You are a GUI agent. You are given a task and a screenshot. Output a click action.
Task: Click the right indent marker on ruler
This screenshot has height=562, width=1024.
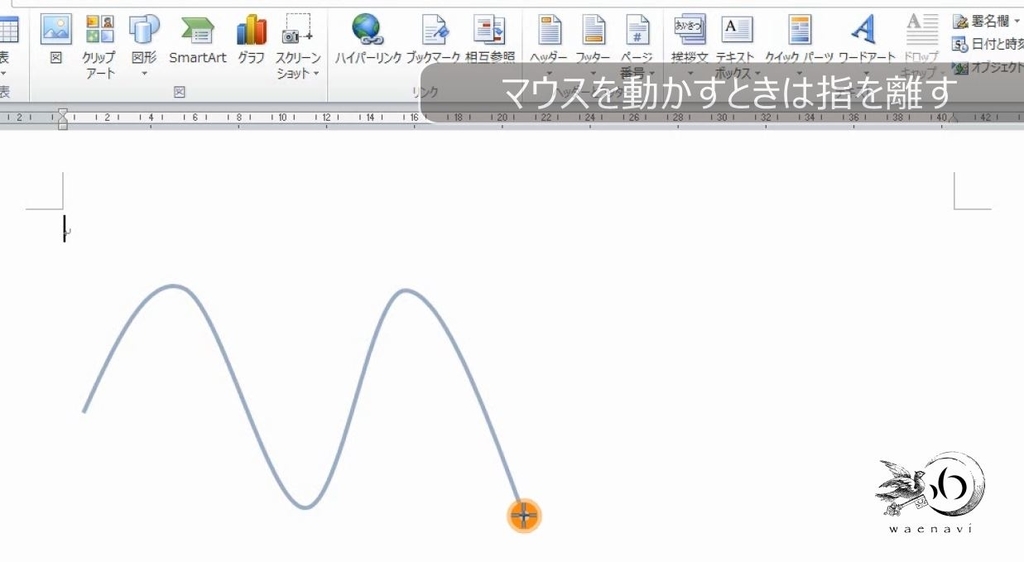coord(953,120)
